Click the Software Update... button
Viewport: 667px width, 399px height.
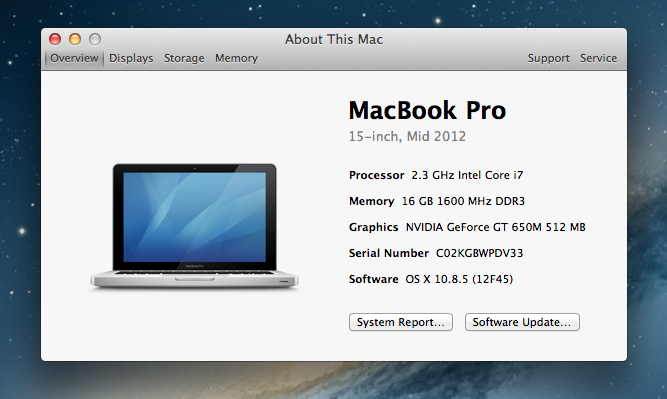point(522,322)
